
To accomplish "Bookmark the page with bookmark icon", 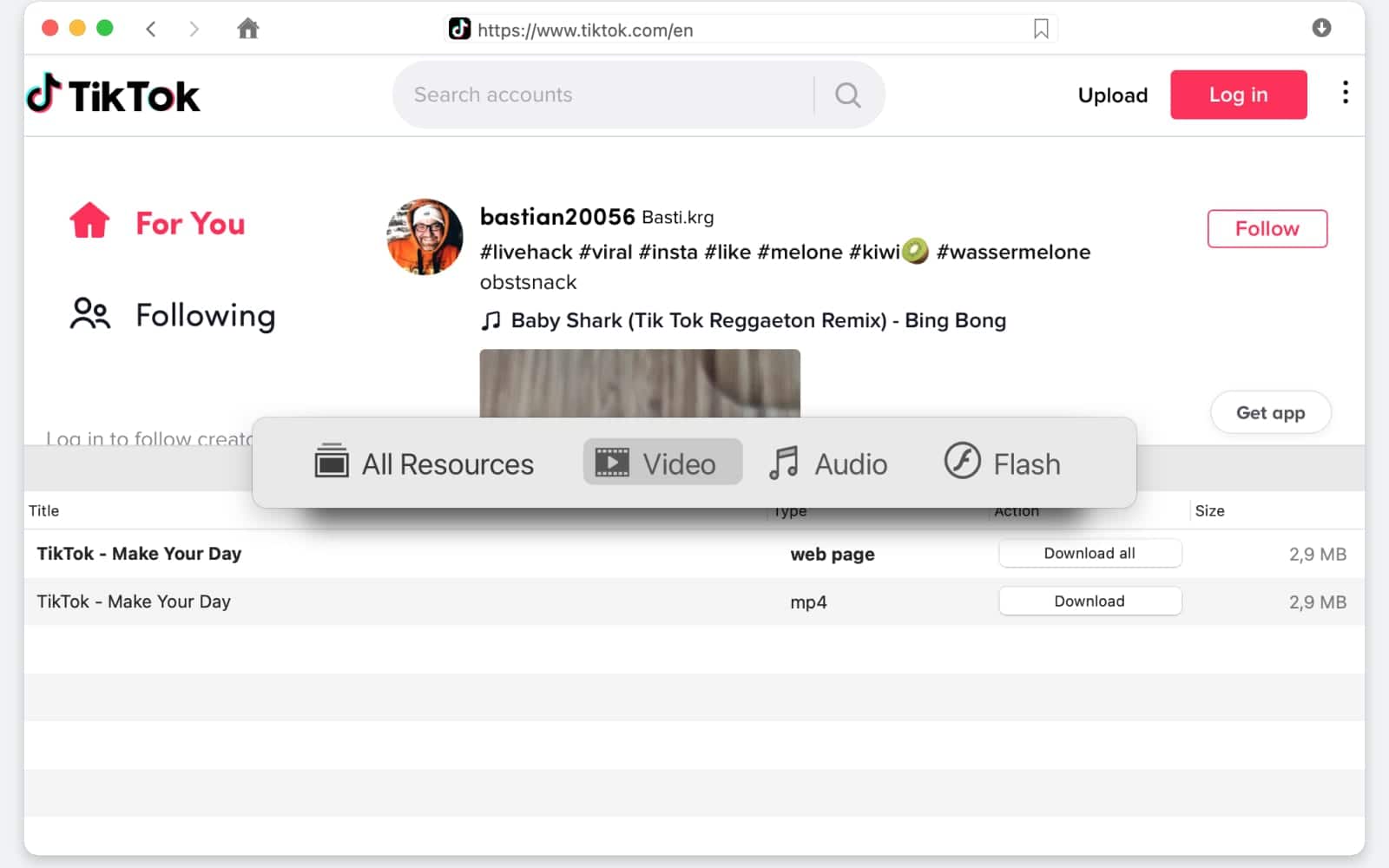I will (1041, 30).
